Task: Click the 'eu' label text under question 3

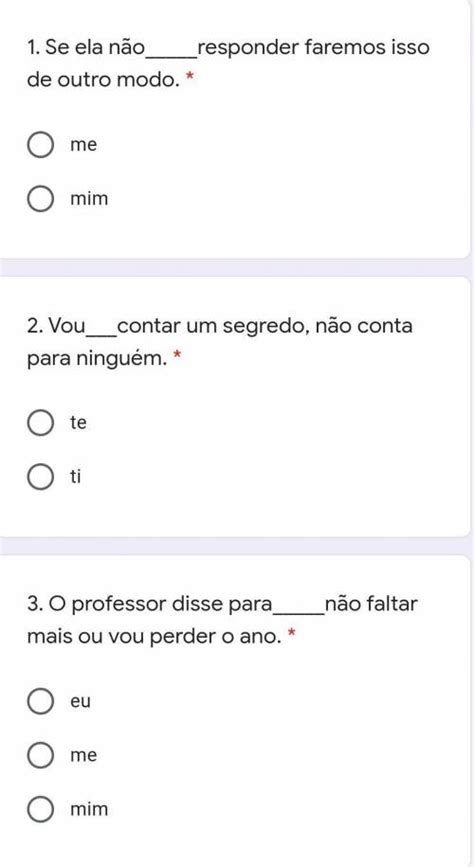Action: (80, 702)
